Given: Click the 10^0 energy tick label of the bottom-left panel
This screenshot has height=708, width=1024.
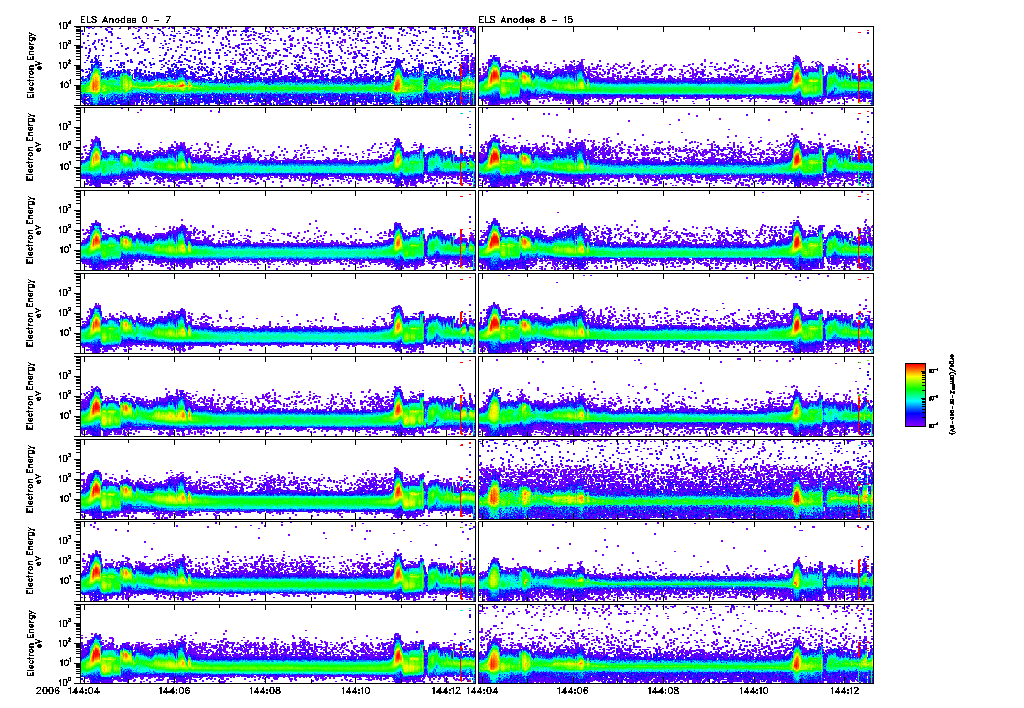Looking at the screenshot, I should coord(65,681).
